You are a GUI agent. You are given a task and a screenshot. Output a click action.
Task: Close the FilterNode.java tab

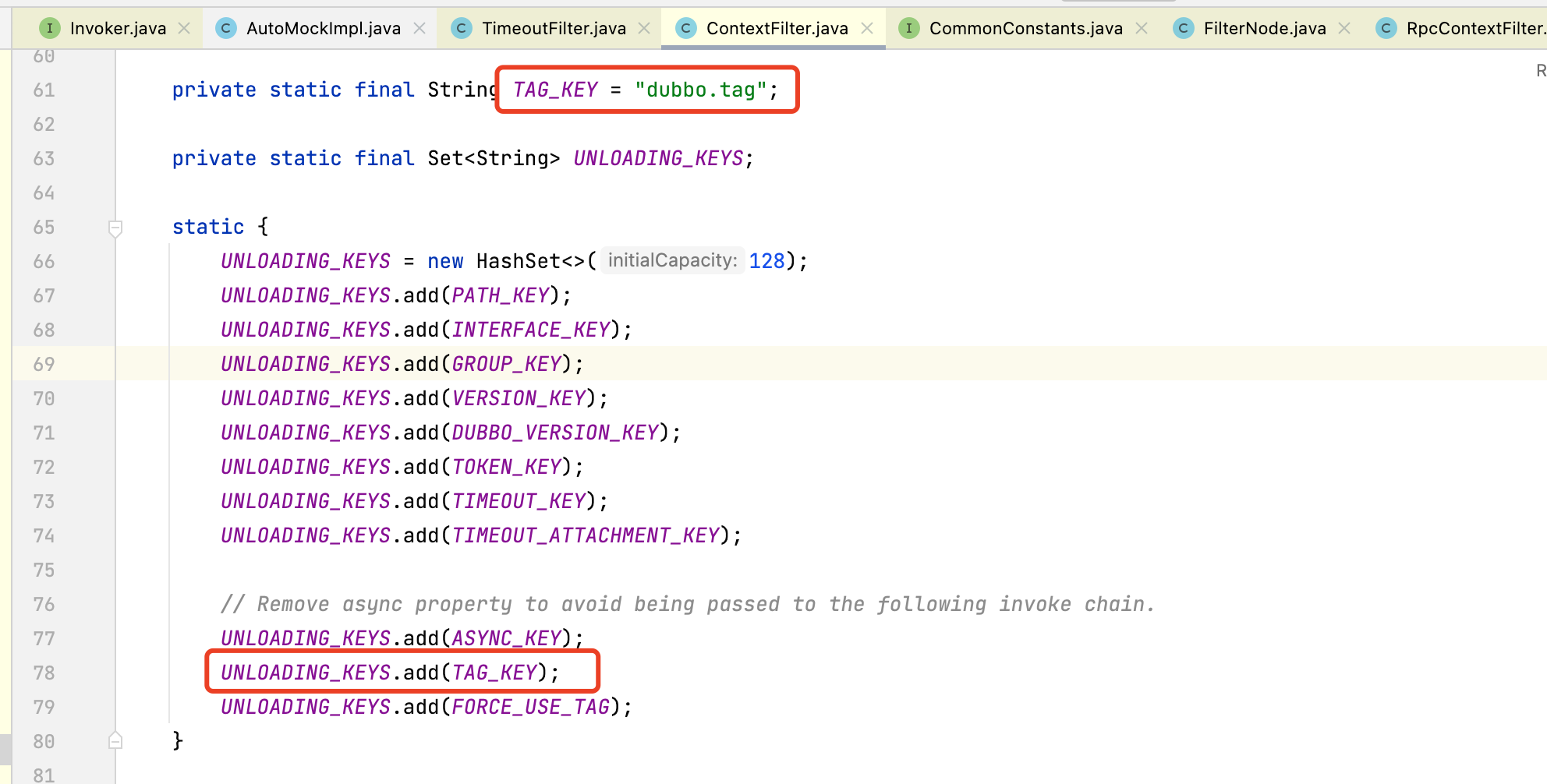(1344, 28)
